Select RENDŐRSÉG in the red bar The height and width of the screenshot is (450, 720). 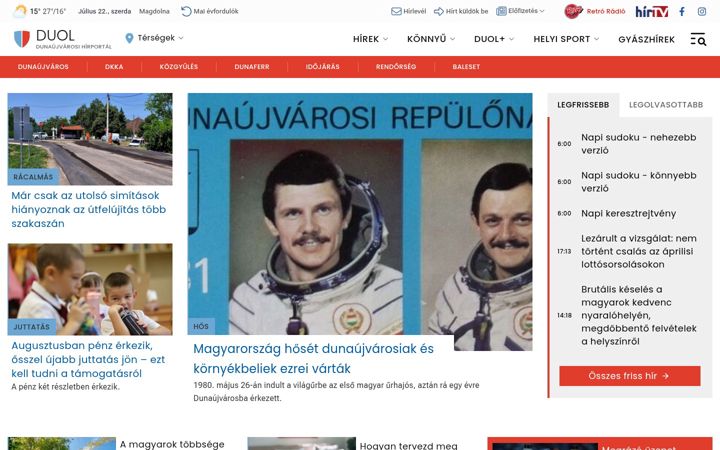396,67
